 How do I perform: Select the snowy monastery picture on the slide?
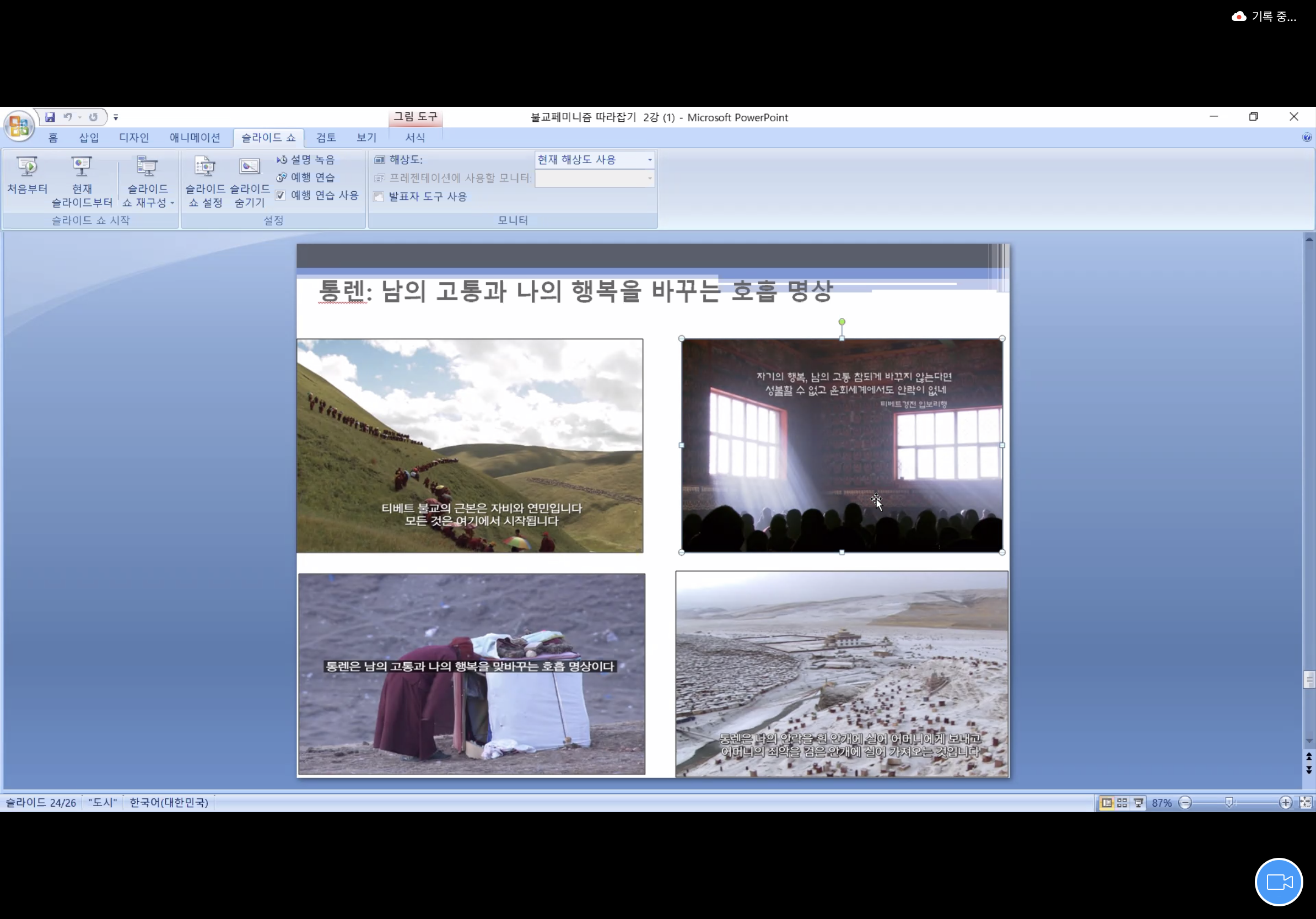click(842, 674)
